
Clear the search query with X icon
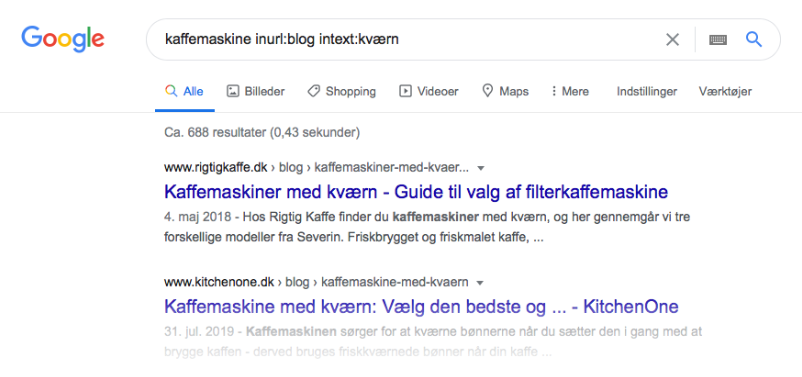672,39
